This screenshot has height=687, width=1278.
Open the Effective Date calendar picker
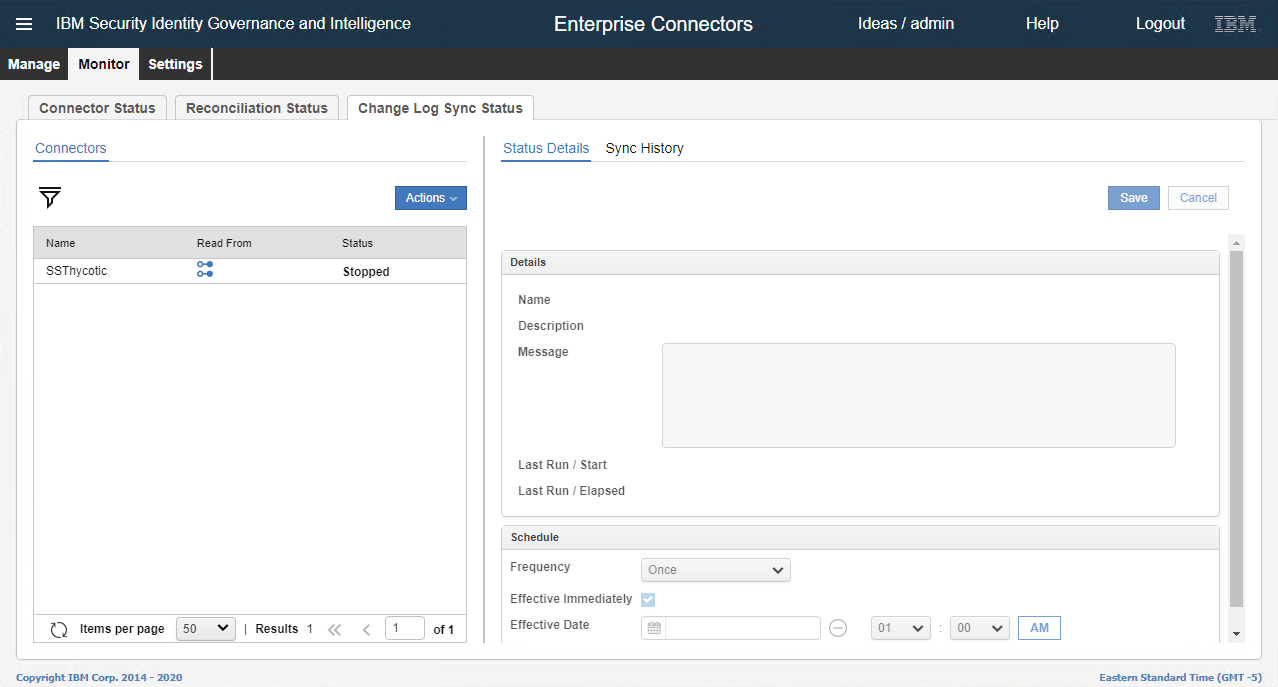click(x=654, y=628)
